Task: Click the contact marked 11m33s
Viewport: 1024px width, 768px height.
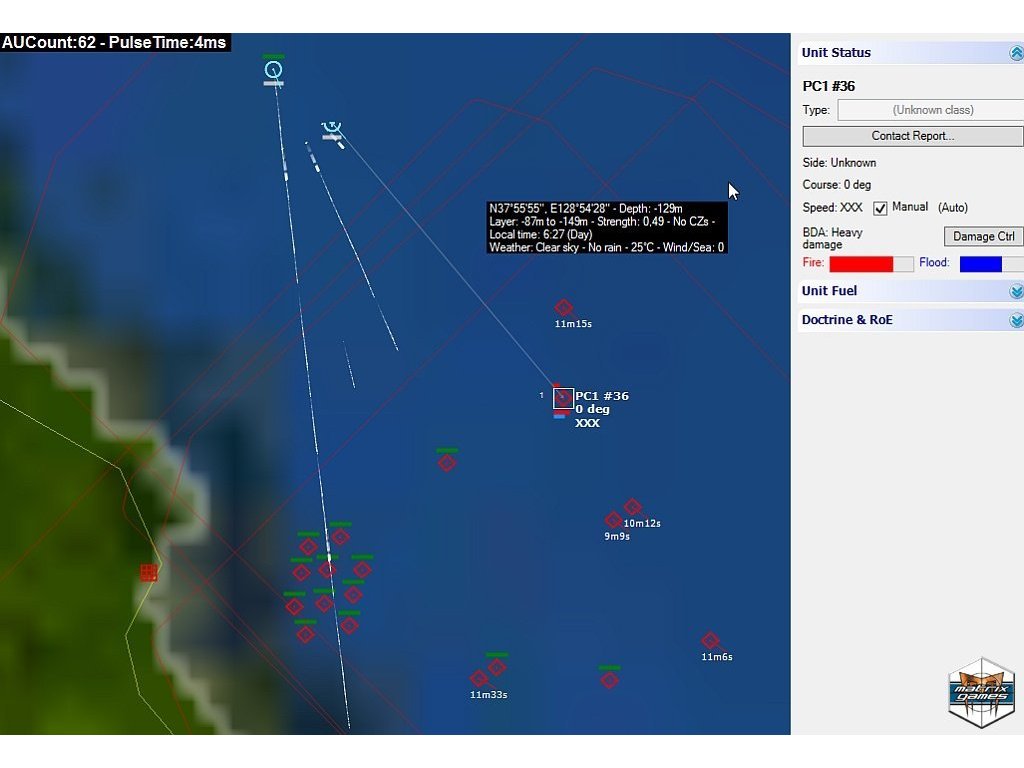Action: click(479, 679)
